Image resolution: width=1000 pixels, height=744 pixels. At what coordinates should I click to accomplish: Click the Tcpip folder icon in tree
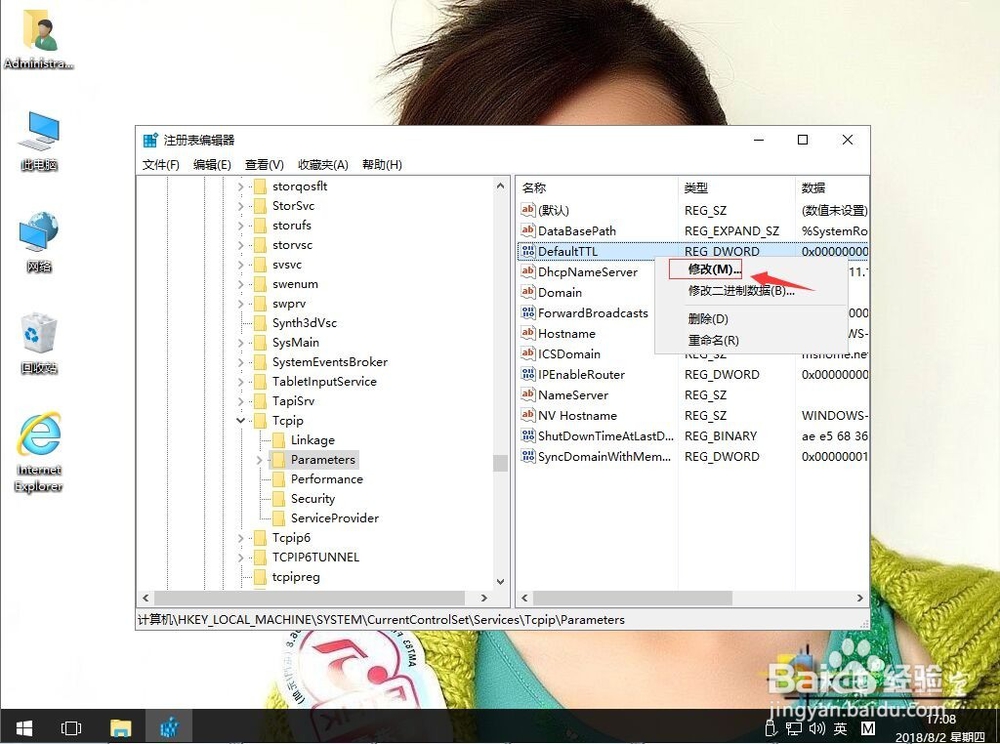pyautogui.click(x=260, y=421)
